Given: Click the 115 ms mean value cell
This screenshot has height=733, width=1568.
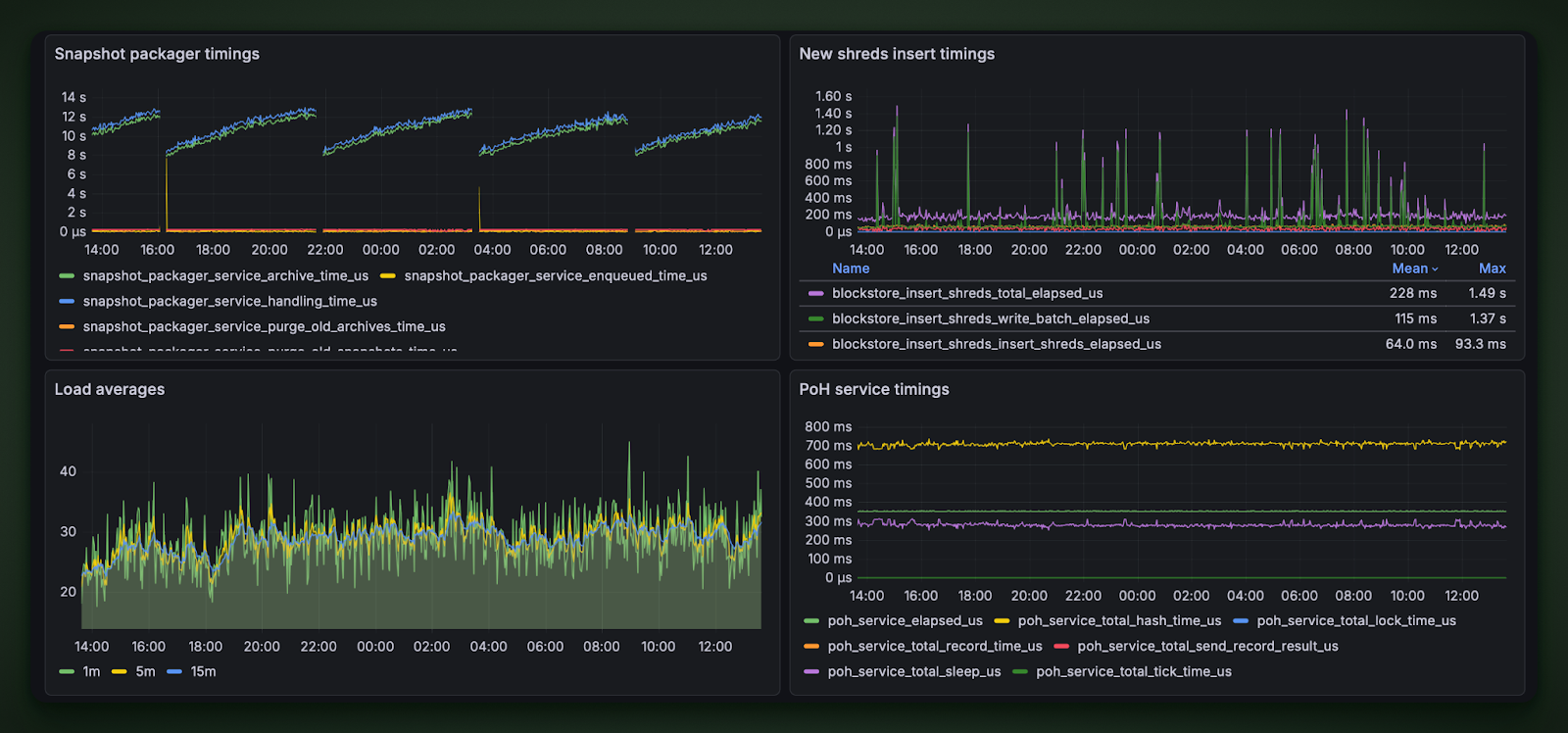Looking at the screenshot, I should [x=1416, y=318].
